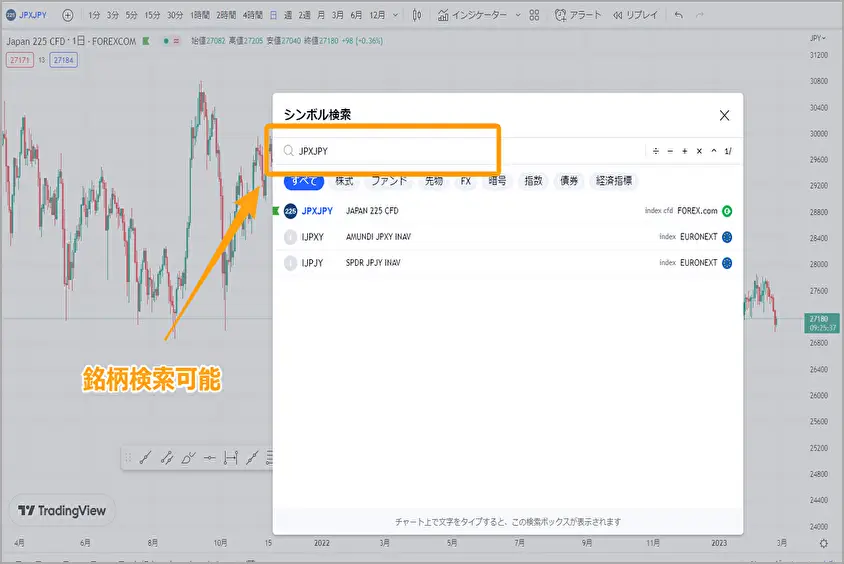Select the 12月 timeframe

click(377, 15)
